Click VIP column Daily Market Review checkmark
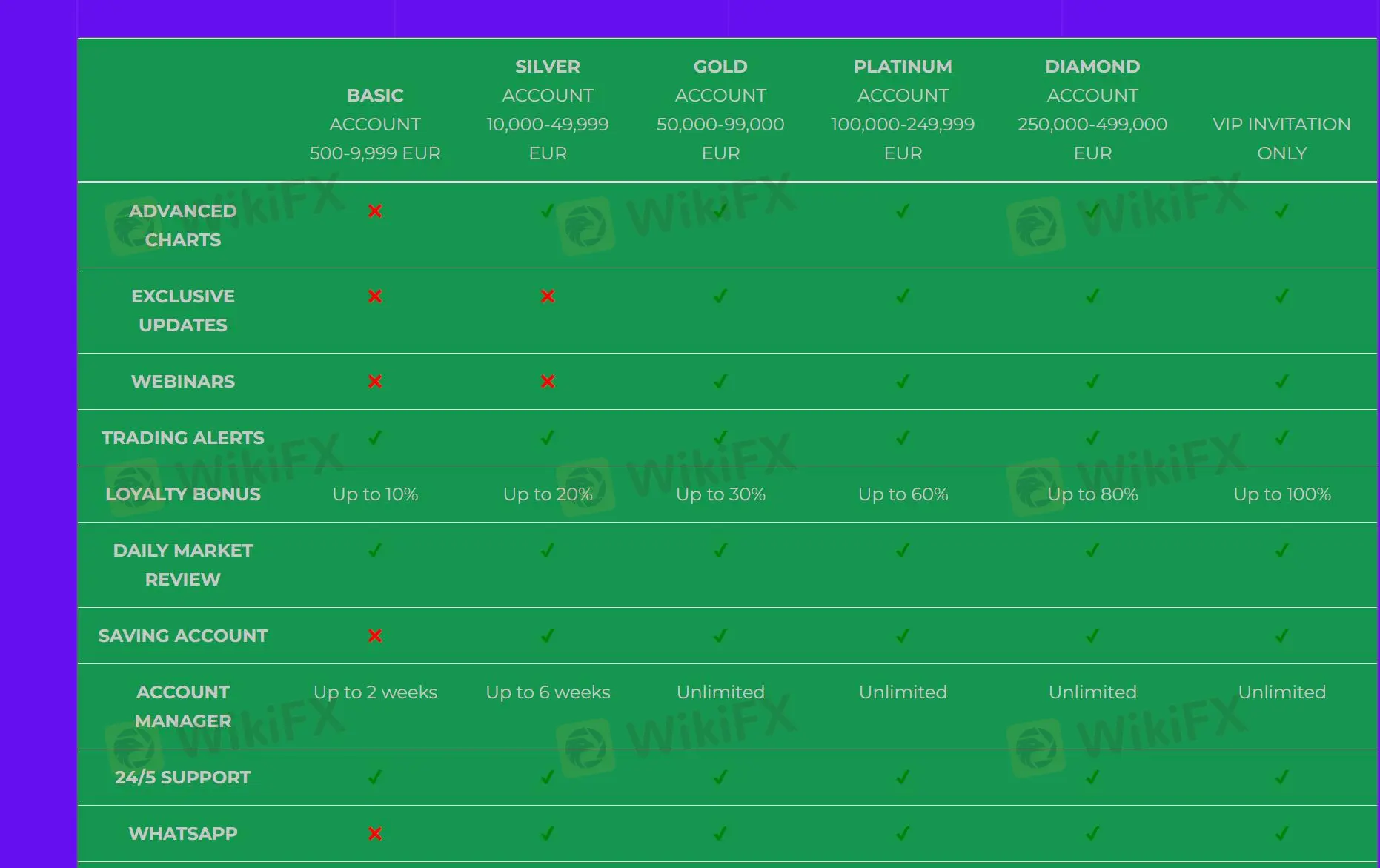 [1281, 551]
